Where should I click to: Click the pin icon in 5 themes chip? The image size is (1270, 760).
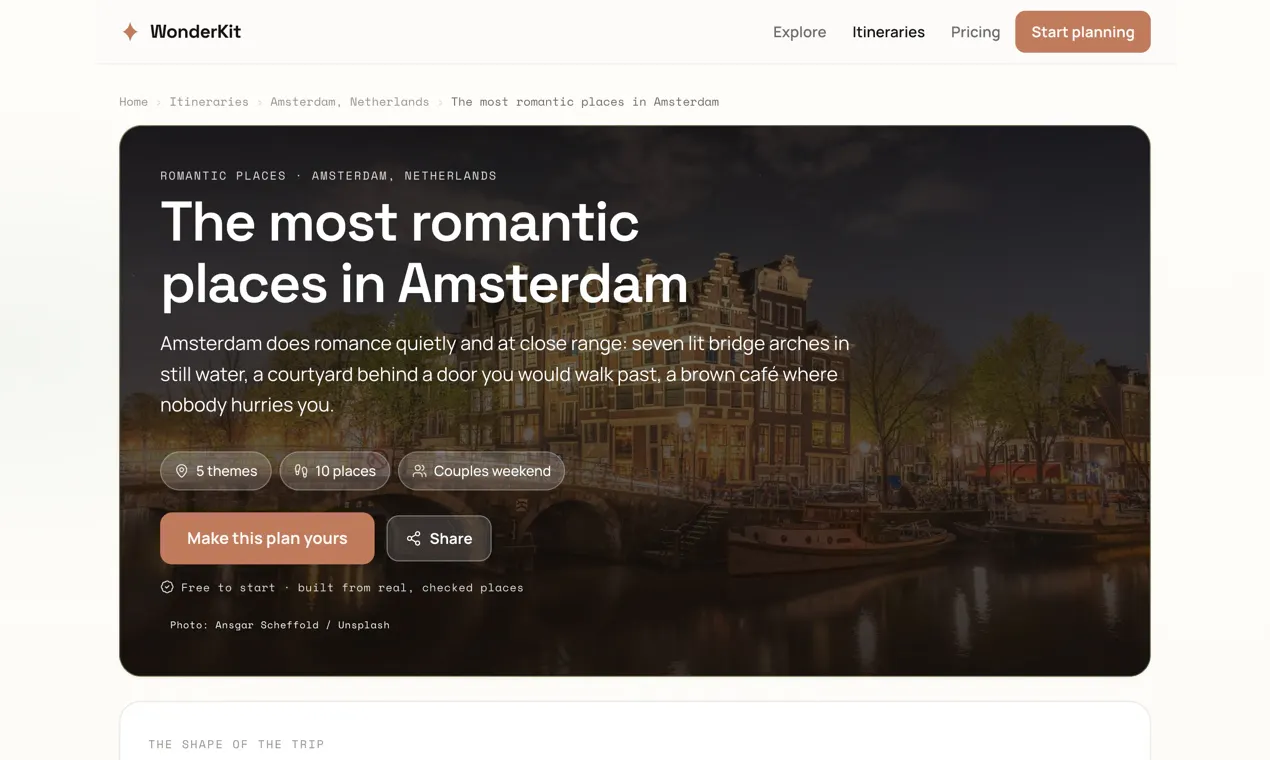pyautogui.click(x=182, y=471)
